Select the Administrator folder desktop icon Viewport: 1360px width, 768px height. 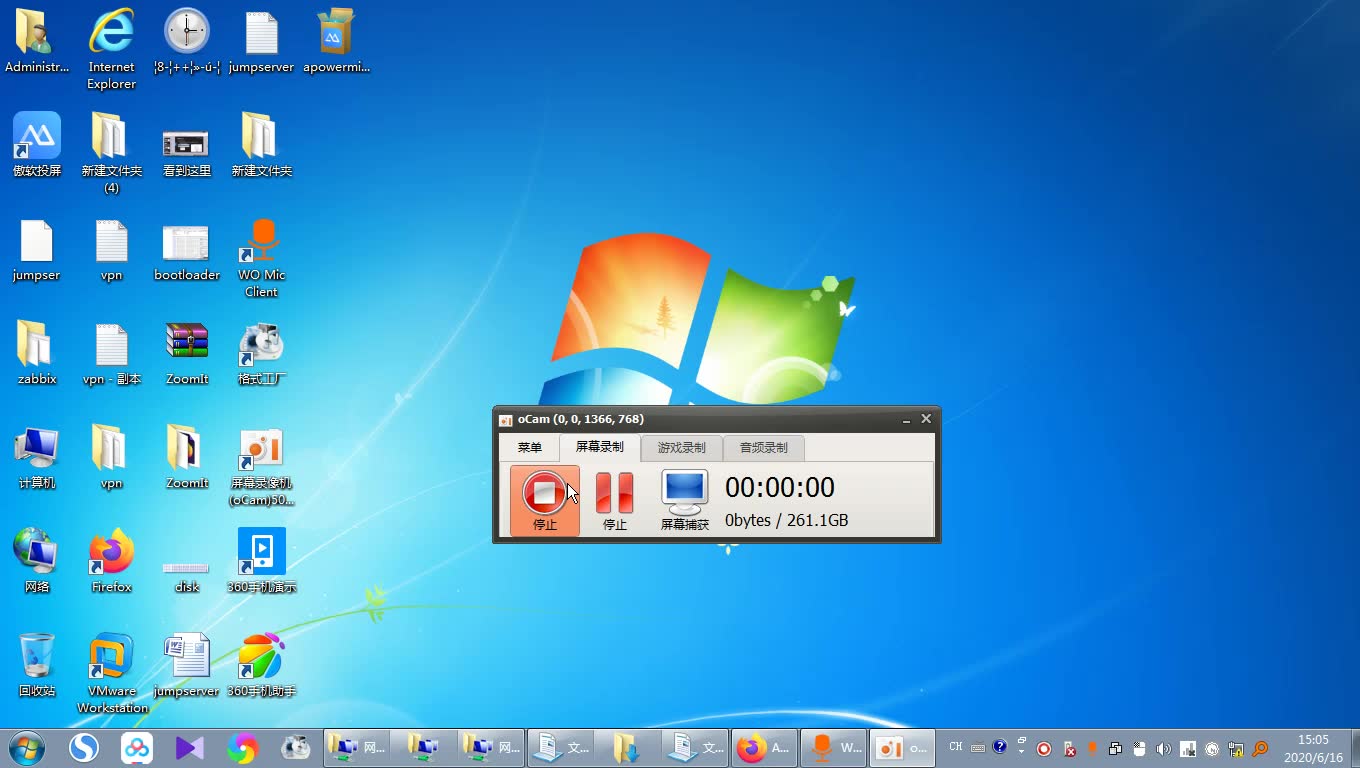[x=37, y=42]
